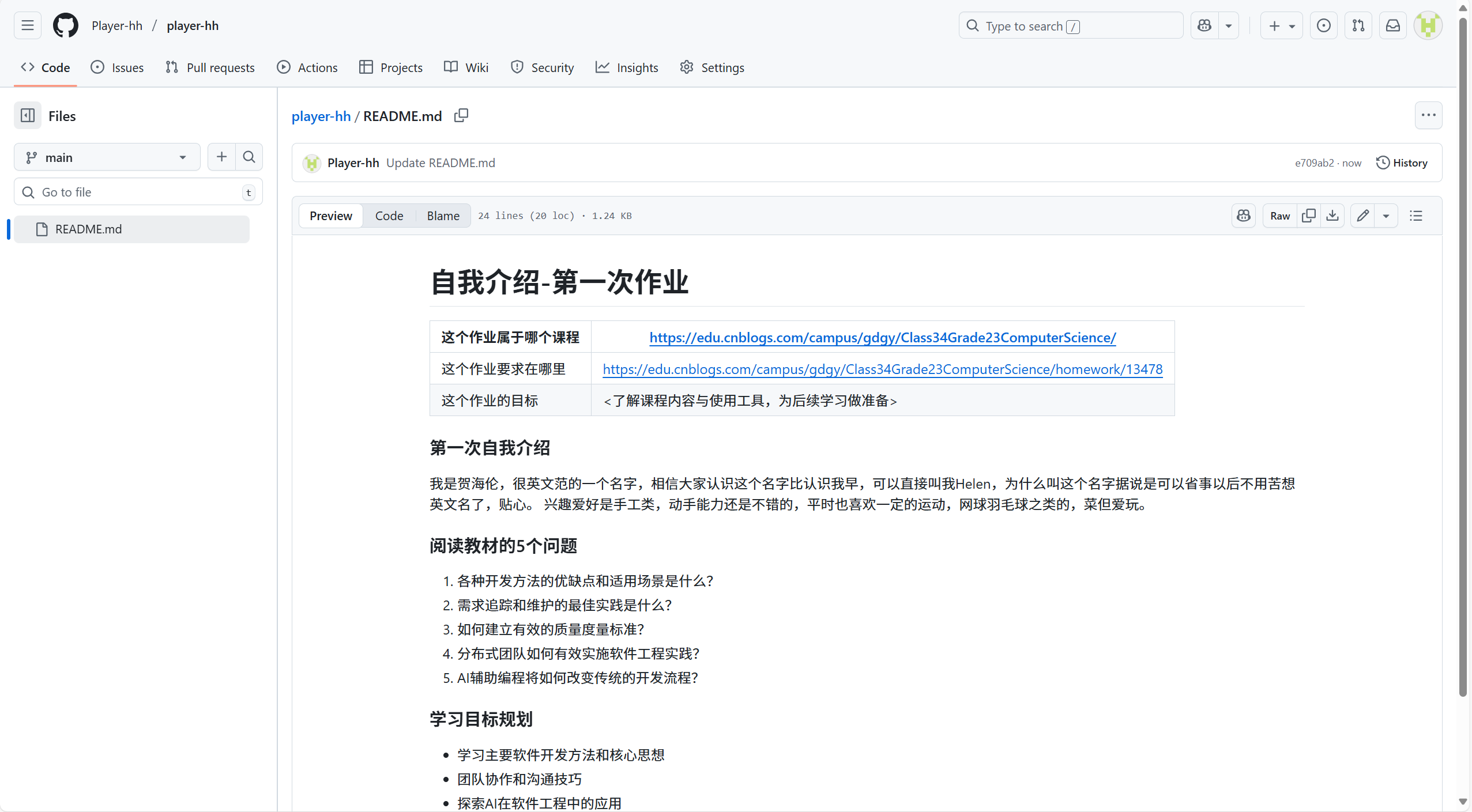Open the homework/13478 requirements link

(x=882, y=369)
